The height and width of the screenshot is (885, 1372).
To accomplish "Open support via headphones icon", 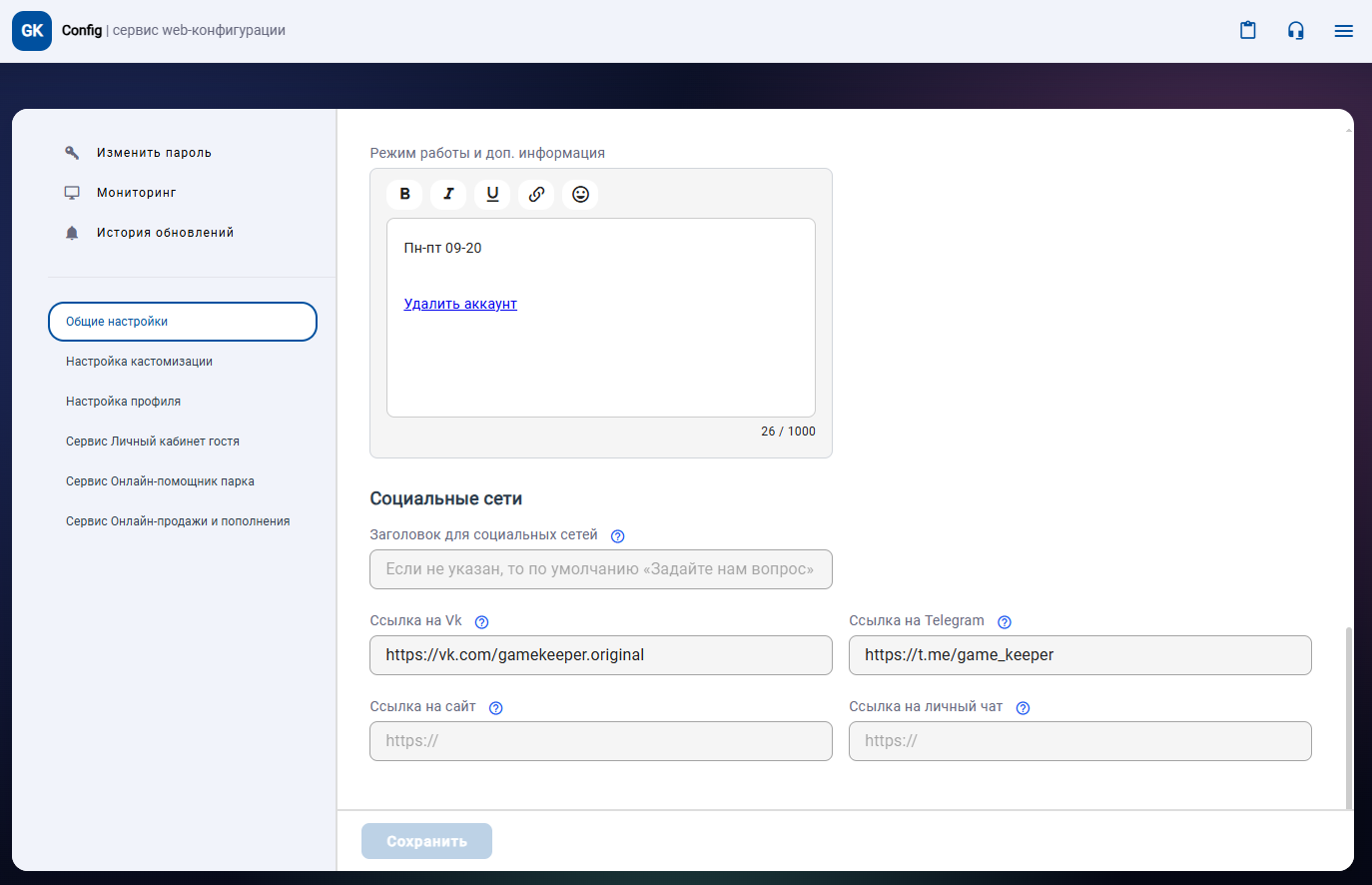I will (x=1295, y=30).
